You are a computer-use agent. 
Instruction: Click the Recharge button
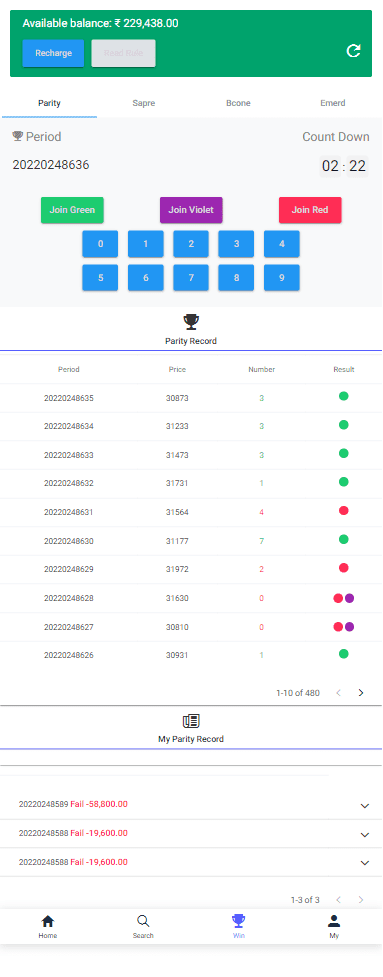coord(53,53)
